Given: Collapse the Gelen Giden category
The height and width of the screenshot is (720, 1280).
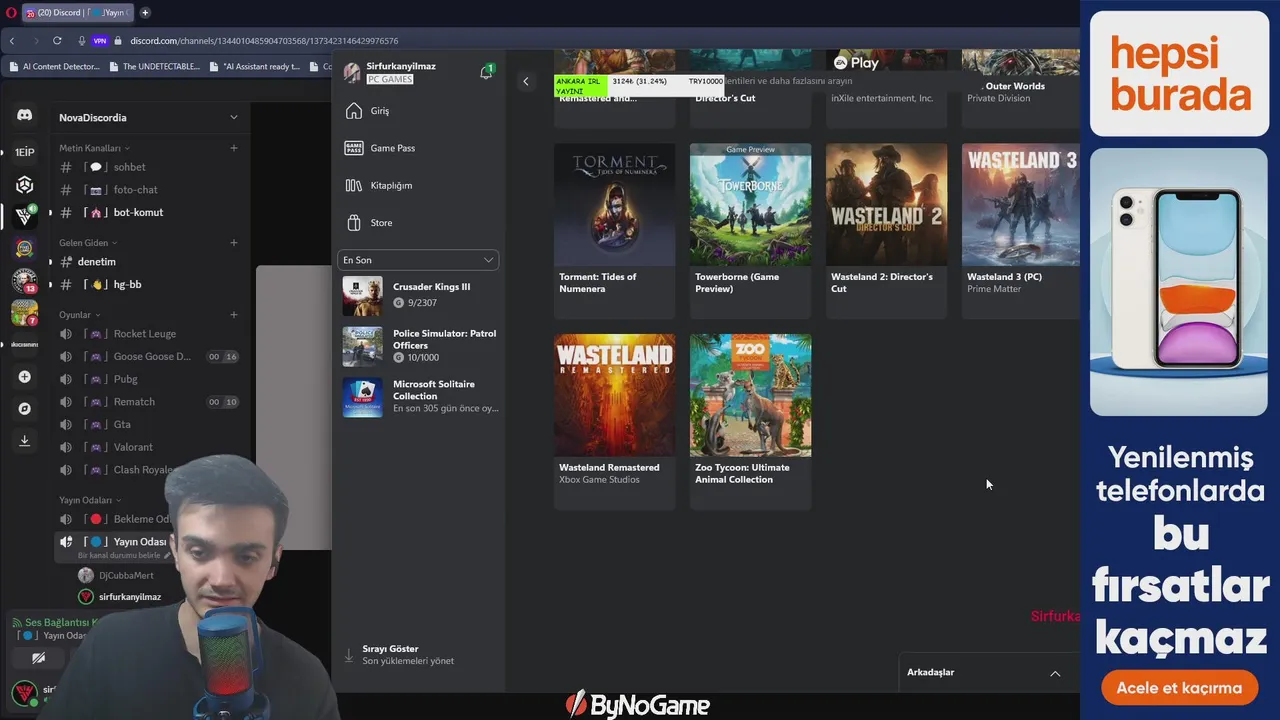Looking at the screenshot, I should 88,242.
